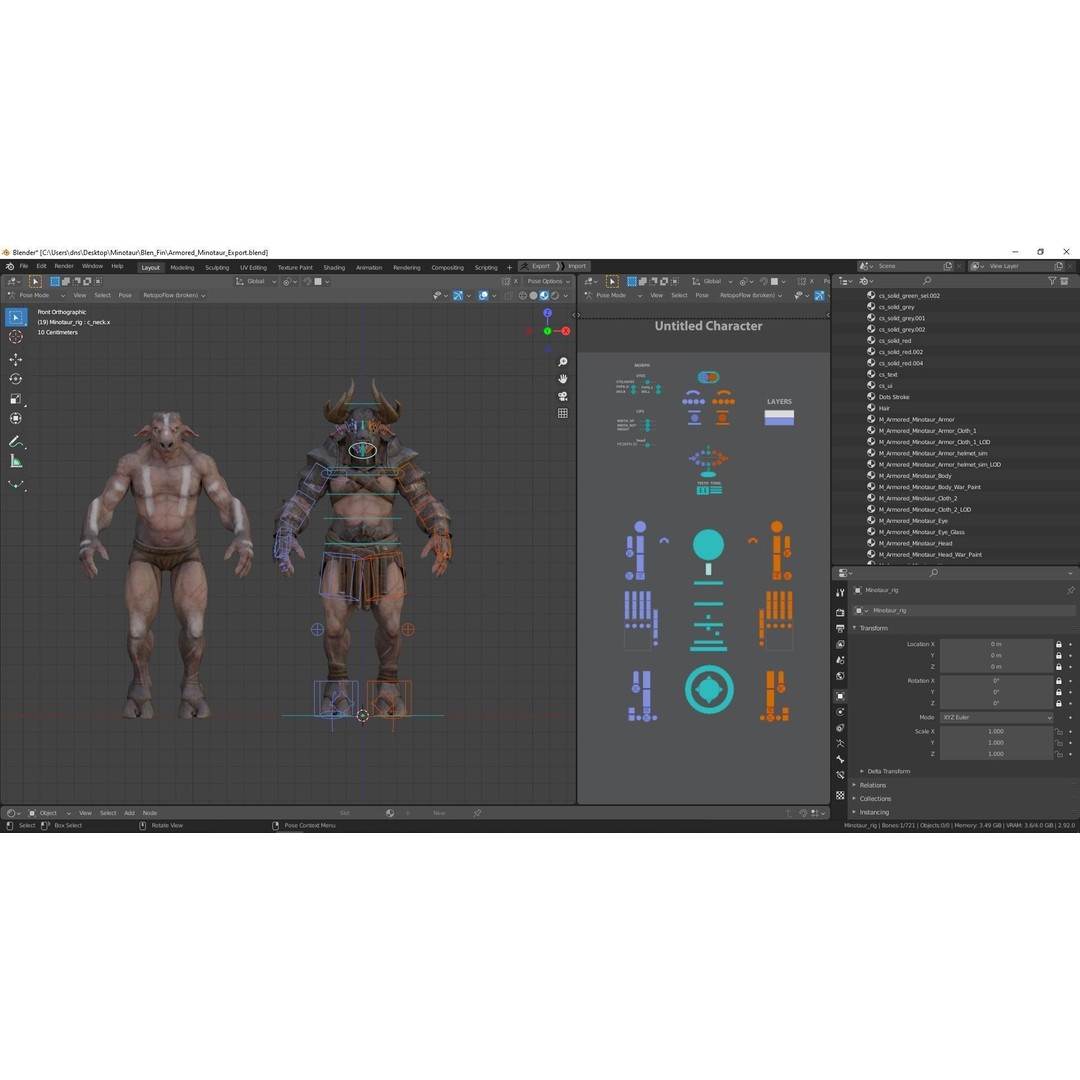Open Pose Mode dropdown in left viewport
Image resolution: width=1080 pixels, height=1080 pixels.
point(37,295)
